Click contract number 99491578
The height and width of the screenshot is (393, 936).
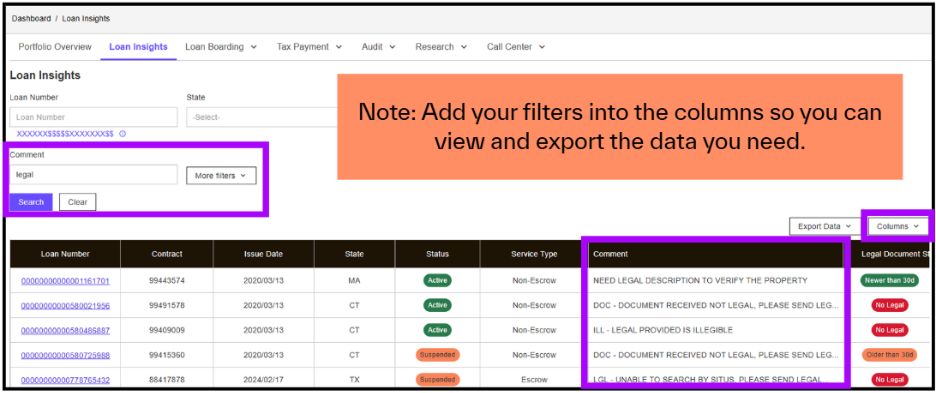click(167, 306)
